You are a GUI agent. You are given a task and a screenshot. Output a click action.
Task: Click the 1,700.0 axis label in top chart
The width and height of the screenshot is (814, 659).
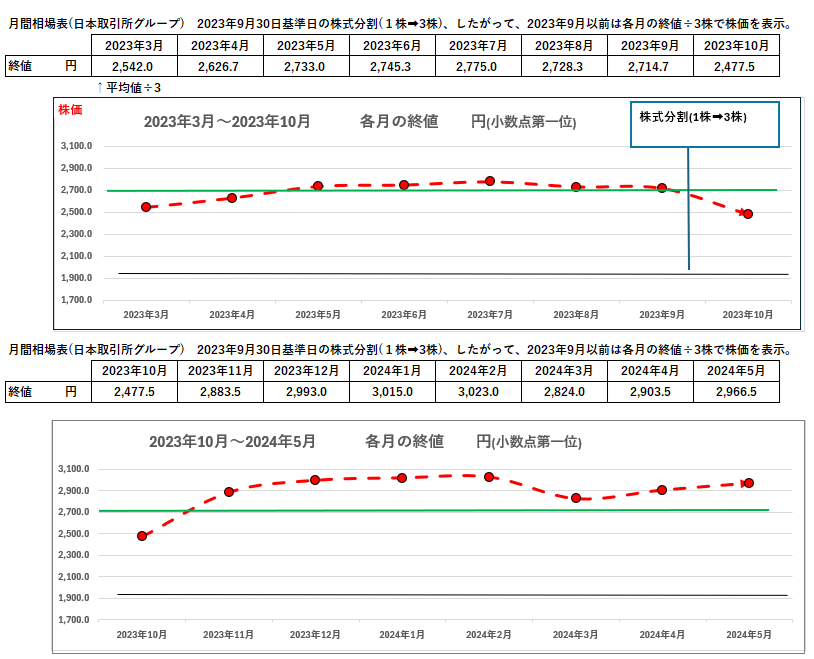click(x=76, y=300)
